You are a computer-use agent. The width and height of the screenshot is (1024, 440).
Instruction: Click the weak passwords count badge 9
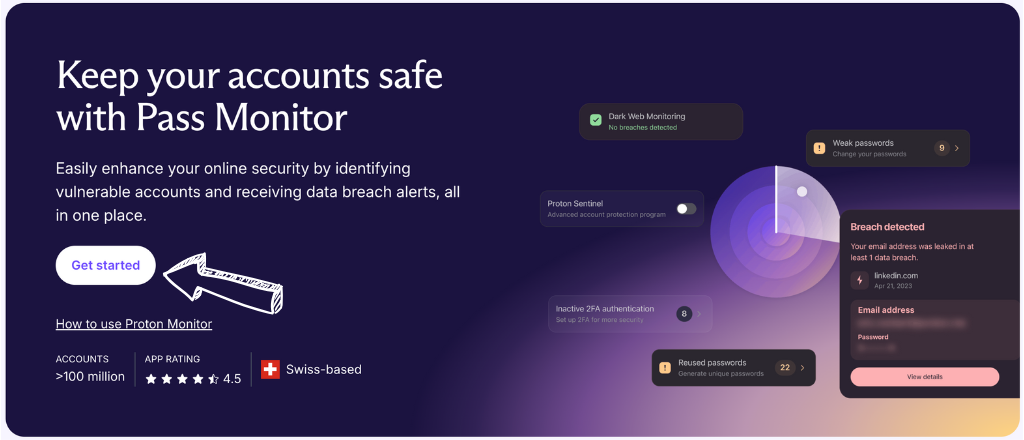tap(941, 148)
